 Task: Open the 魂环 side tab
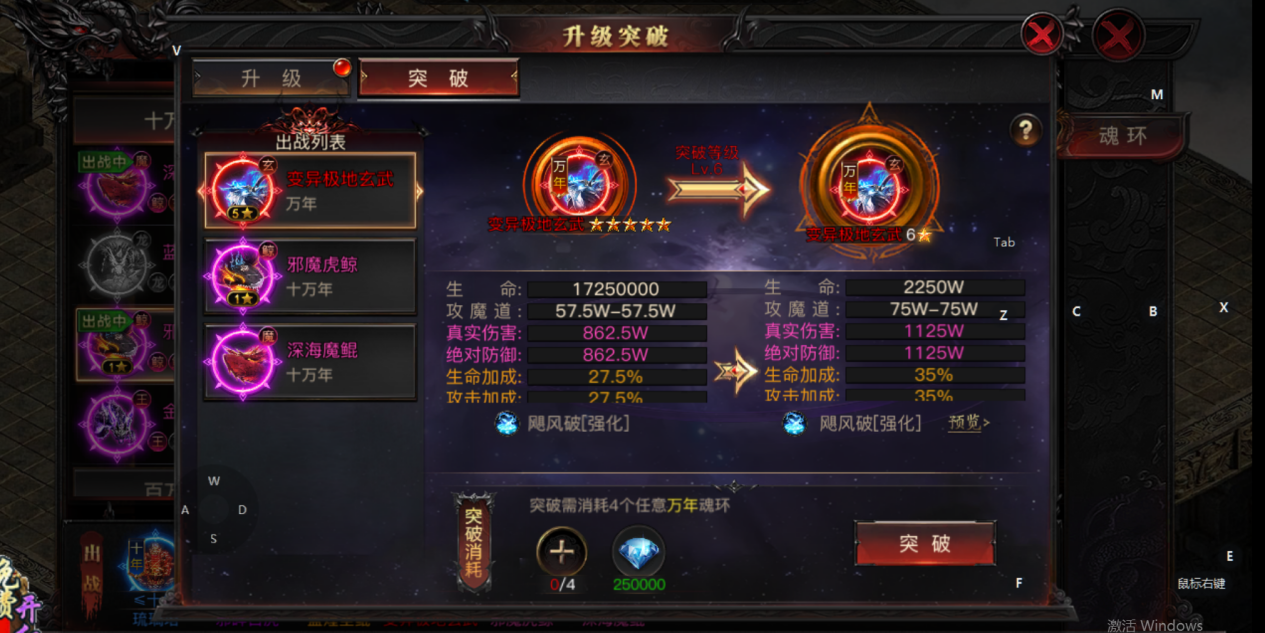click(x=1123, y=137)
